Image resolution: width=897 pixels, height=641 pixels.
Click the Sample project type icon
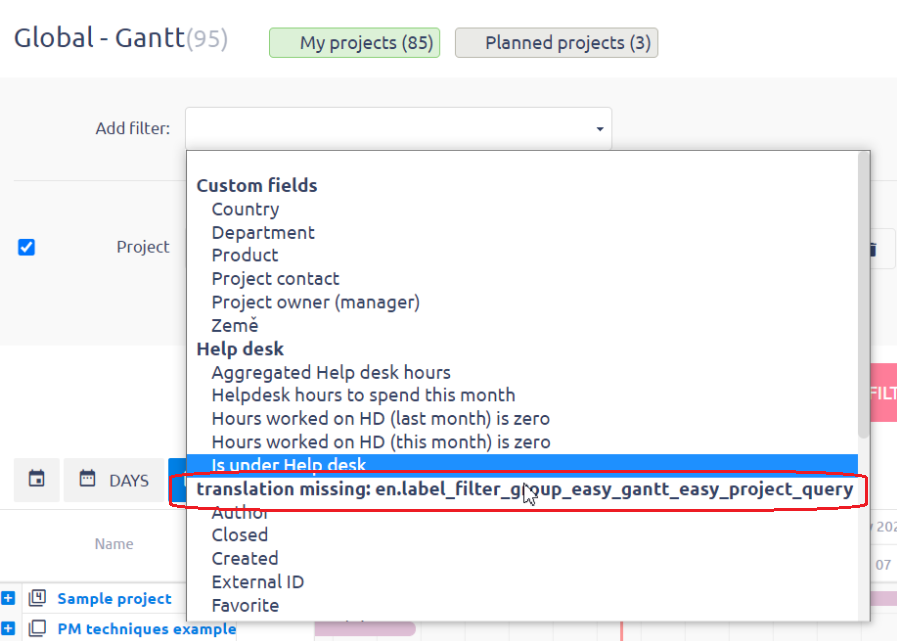pos(37,599)
